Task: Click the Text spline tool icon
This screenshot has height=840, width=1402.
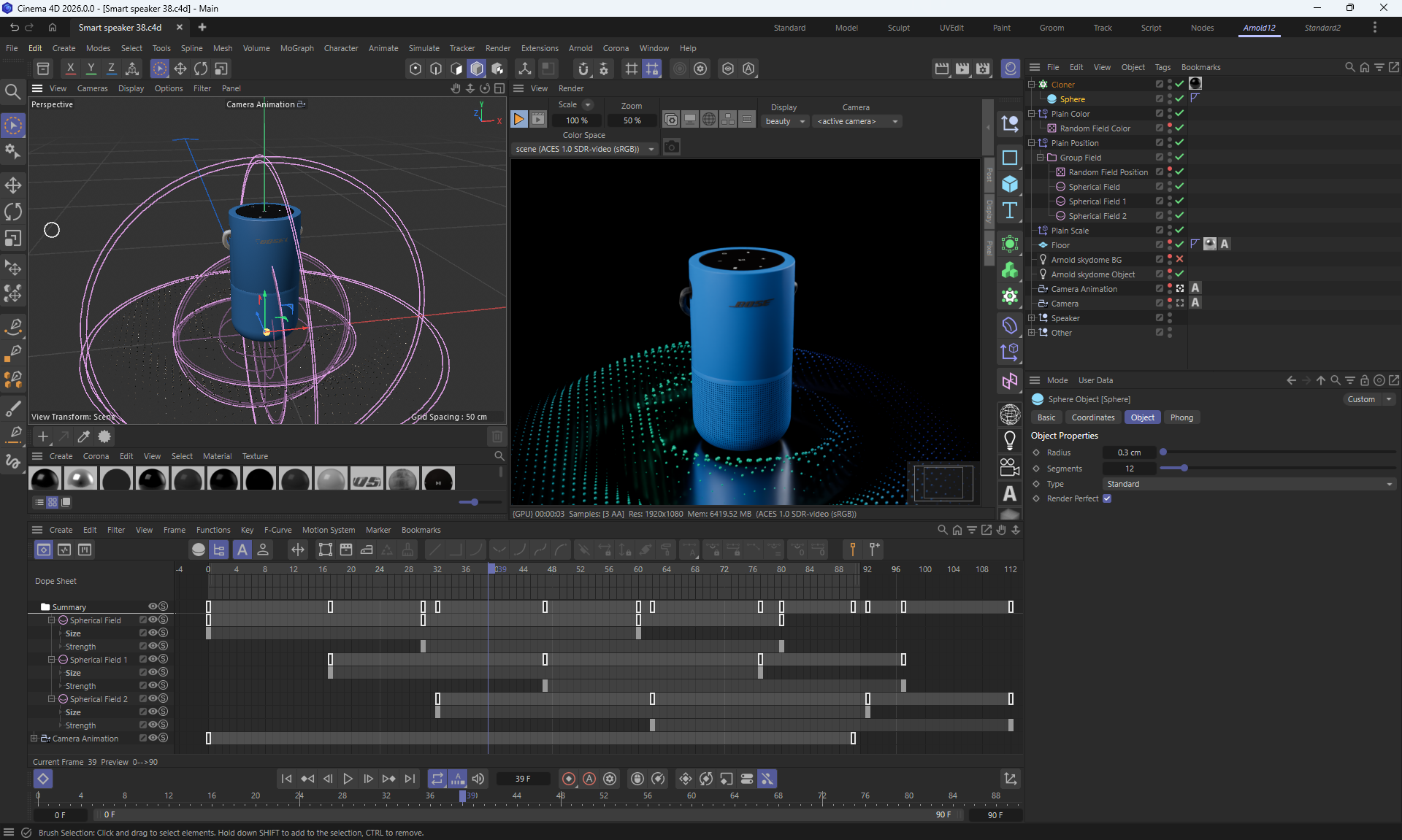Action: pos(1010,211)
